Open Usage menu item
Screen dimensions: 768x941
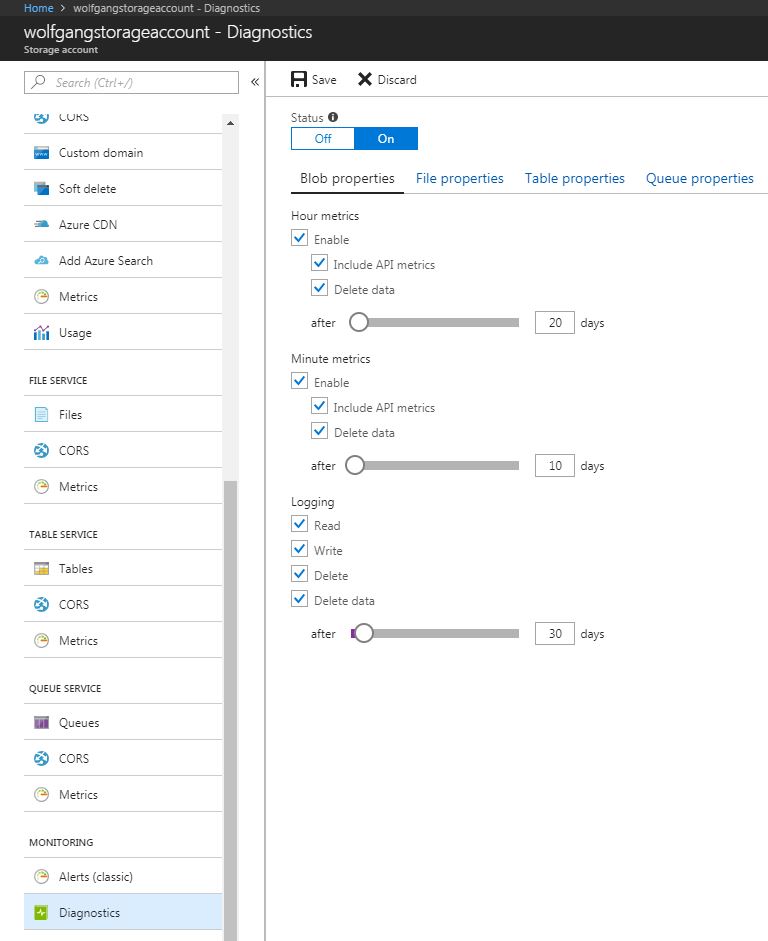point(122,332)
